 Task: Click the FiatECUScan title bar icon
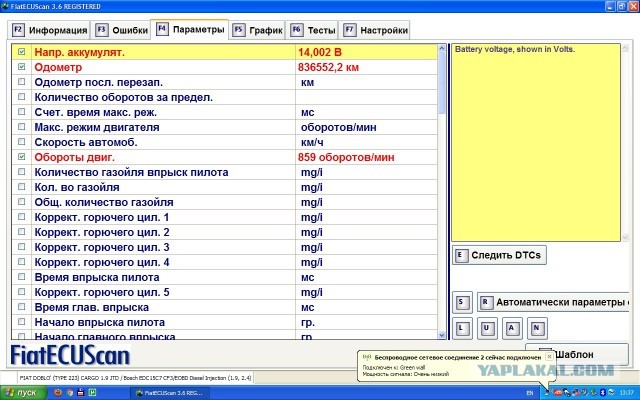click(x=5, y=6)
